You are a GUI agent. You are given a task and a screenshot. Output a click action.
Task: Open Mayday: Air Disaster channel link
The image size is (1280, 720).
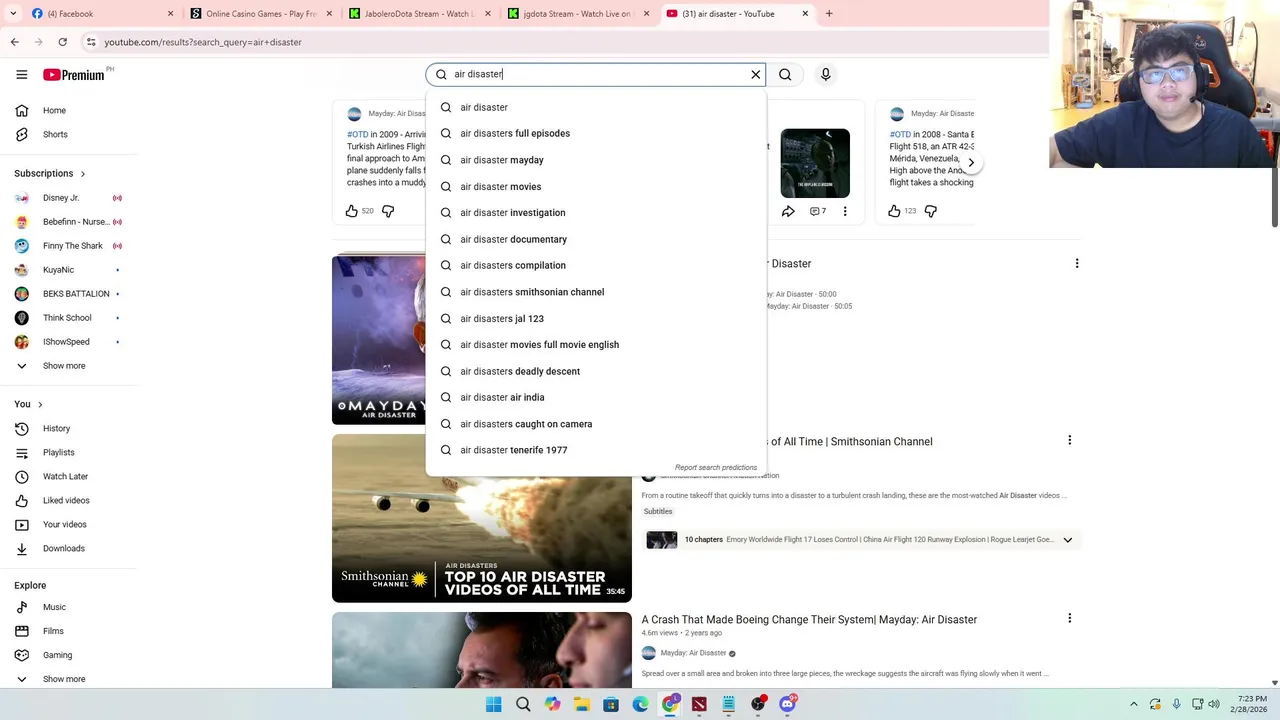coord(693,653)
